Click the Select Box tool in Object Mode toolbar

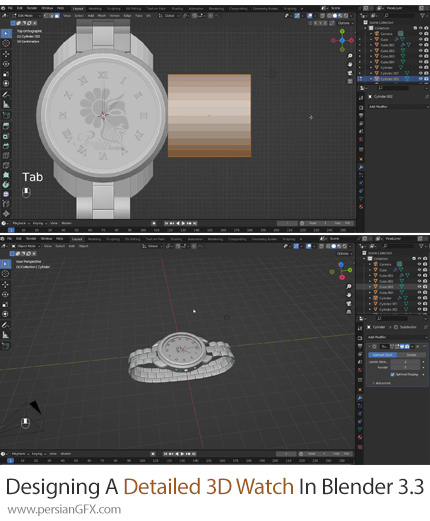[x=6, y=264]
